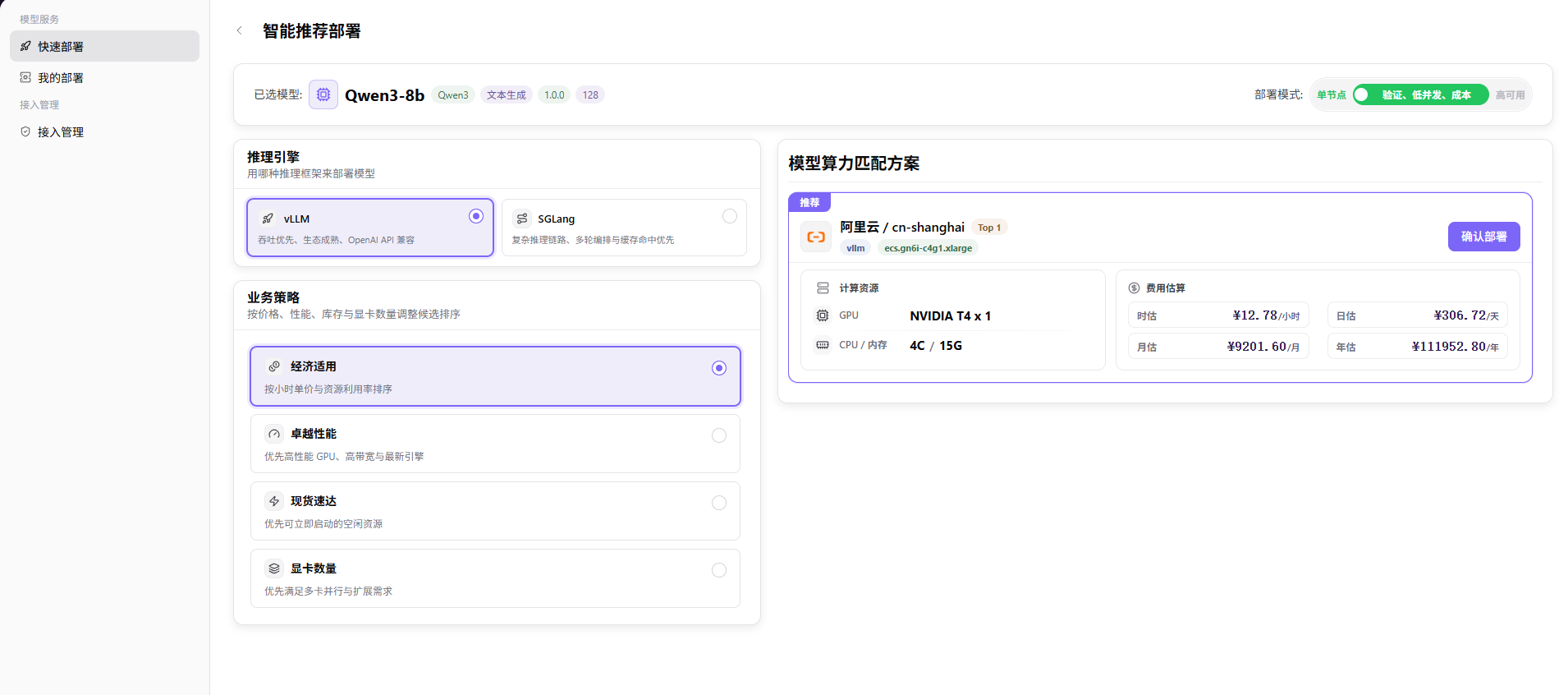The height and width of the screenshot is (695, 1568).
Task: Click the Top 1 badge
Action: pos(989,228)
